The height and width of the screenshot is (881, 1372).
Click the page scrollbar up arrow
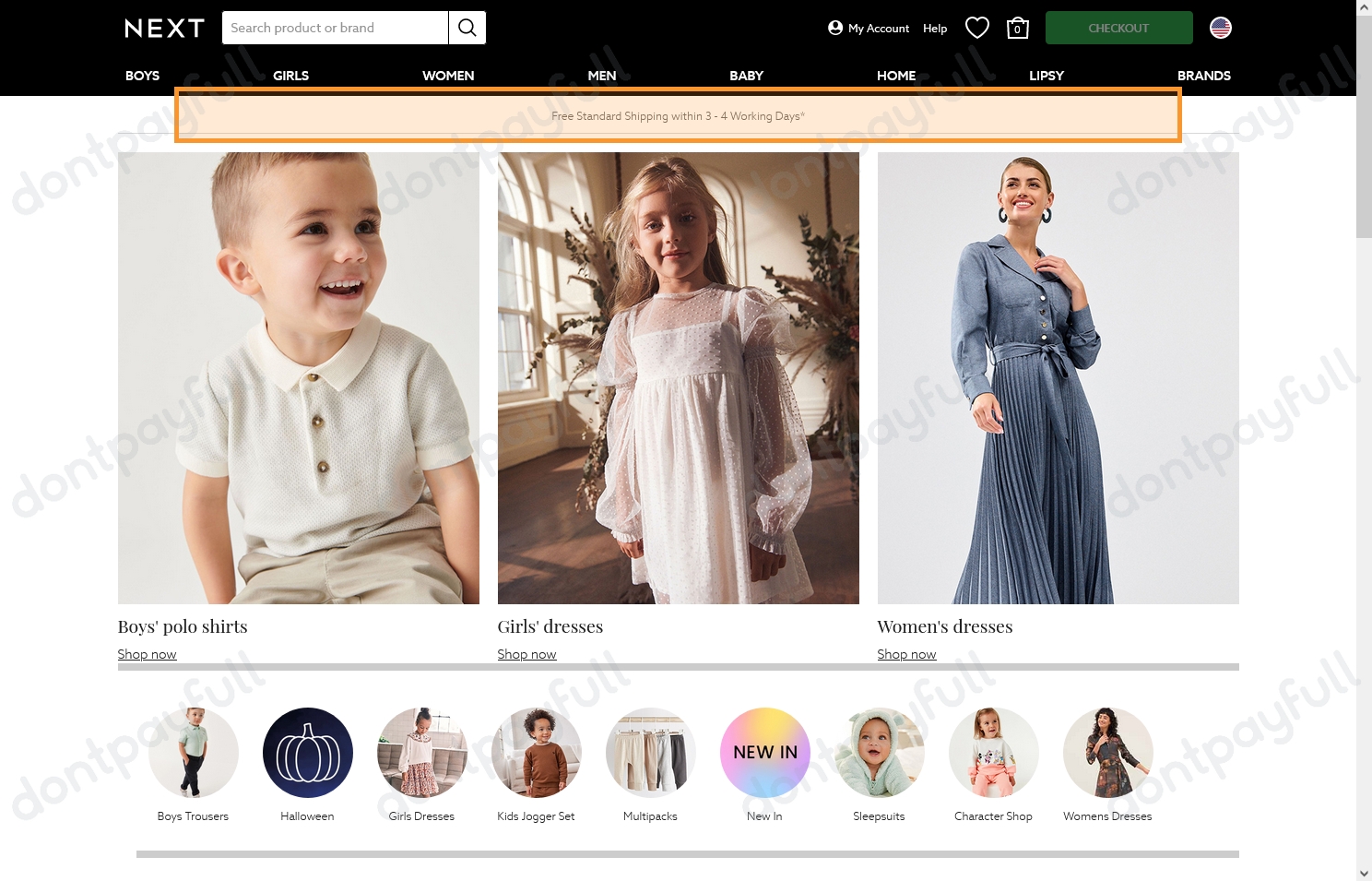(1364, 7)
